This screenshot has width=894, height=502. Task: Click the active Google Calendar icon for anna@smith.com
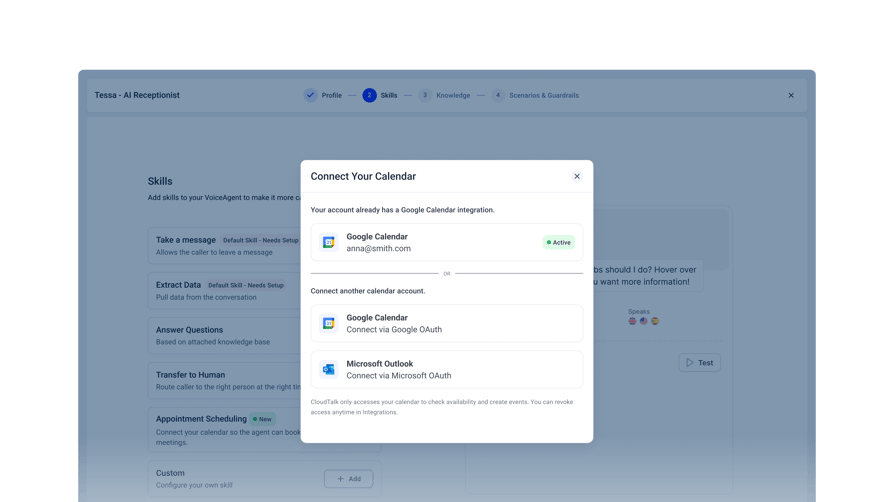point(328,242)
